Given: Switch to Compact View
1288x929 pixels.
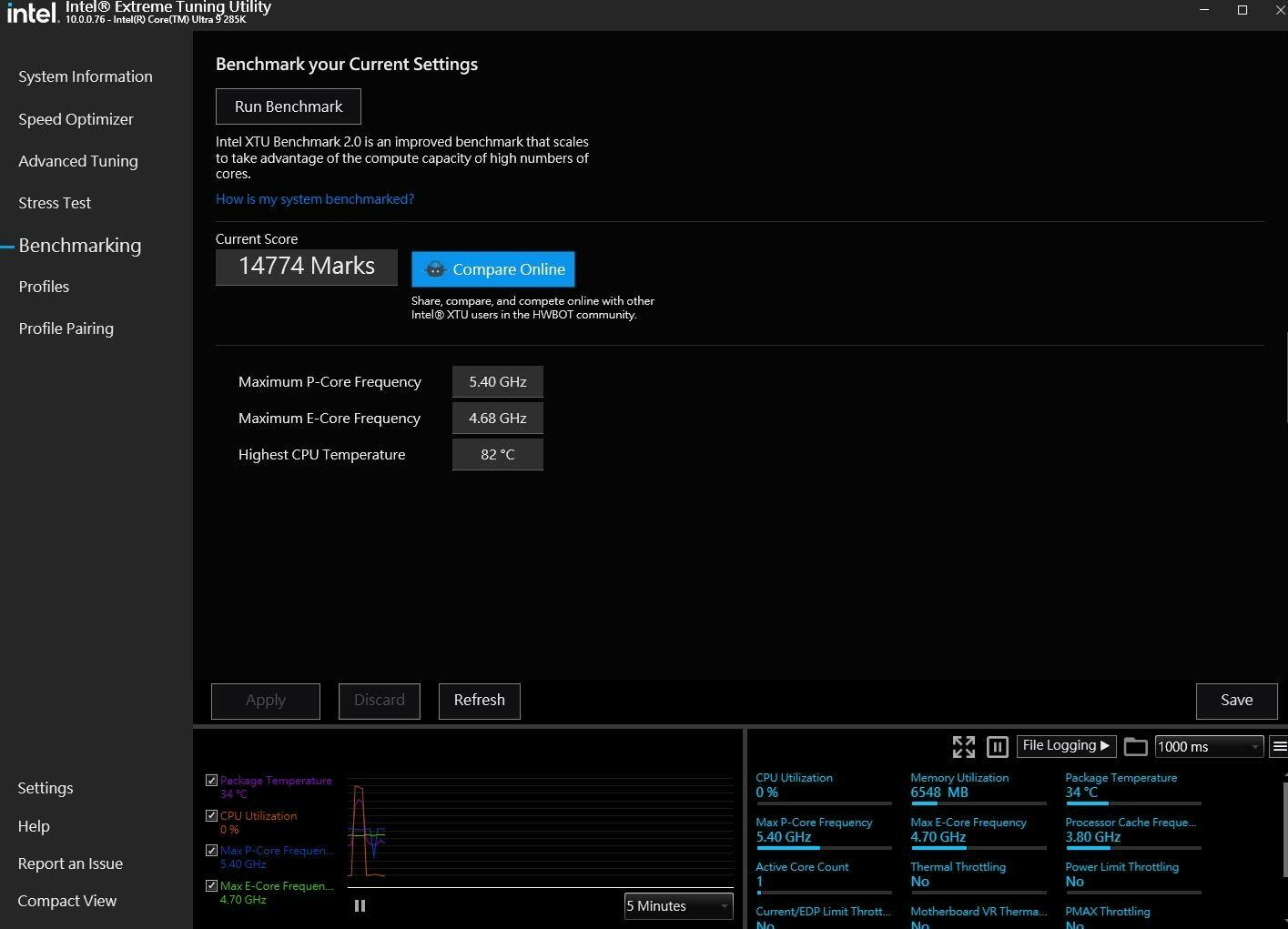Looking at the screenshot, I should [x=67, y=901].
